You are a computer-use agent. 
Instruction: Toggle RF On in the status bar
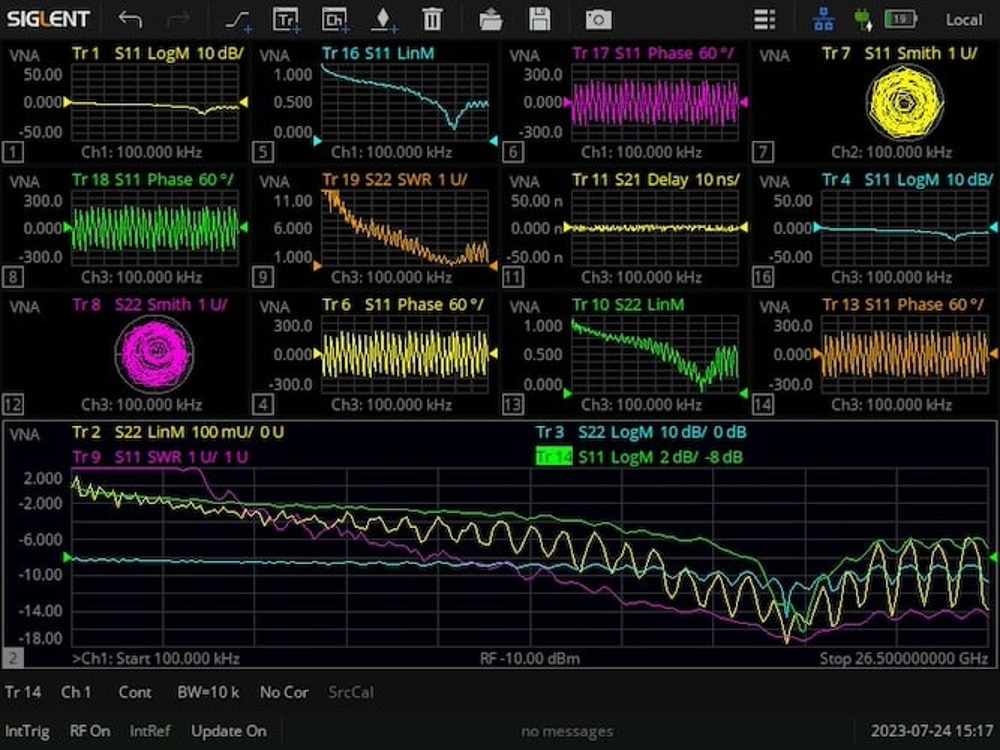(90, 731)
